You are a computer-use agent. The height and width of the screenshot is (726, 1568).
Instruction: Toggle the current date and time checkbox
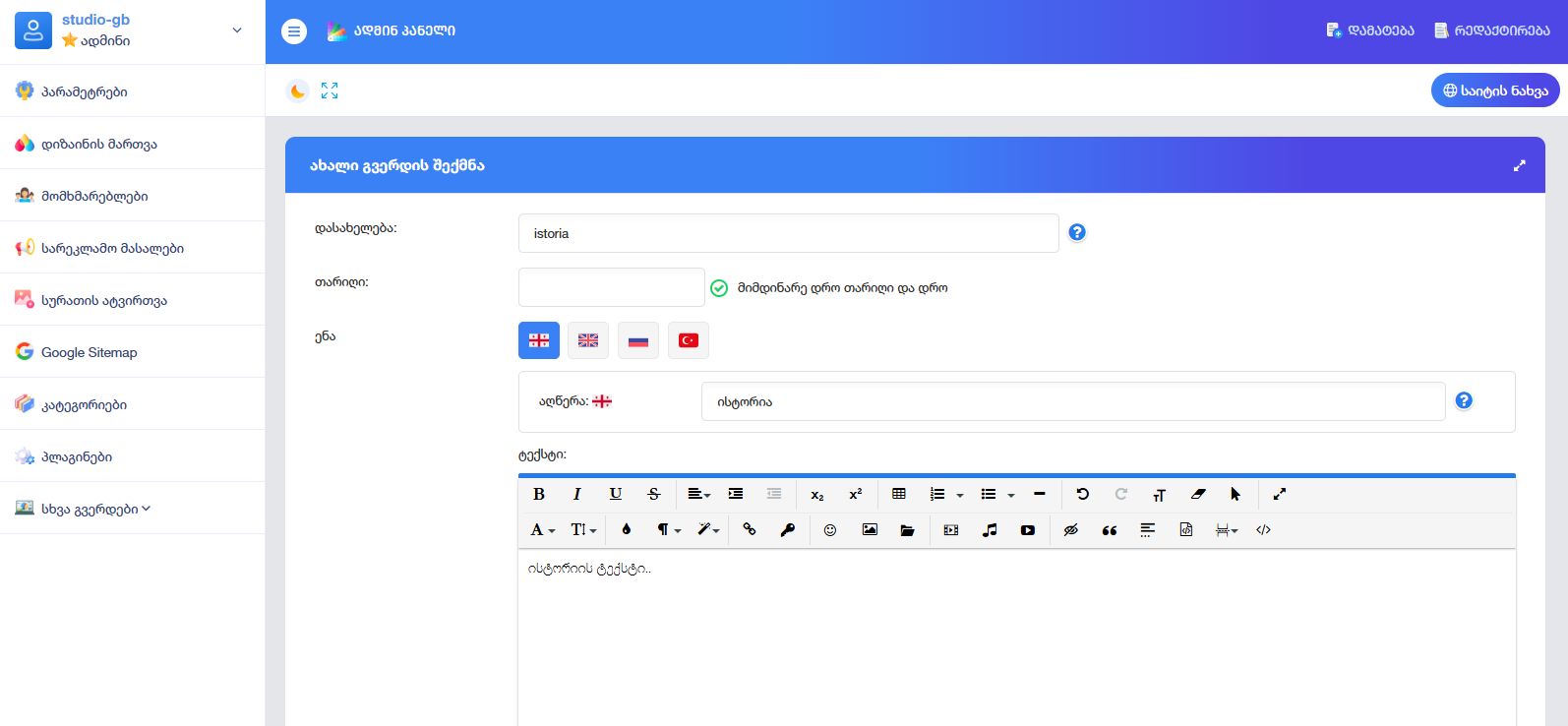[719, 288]
